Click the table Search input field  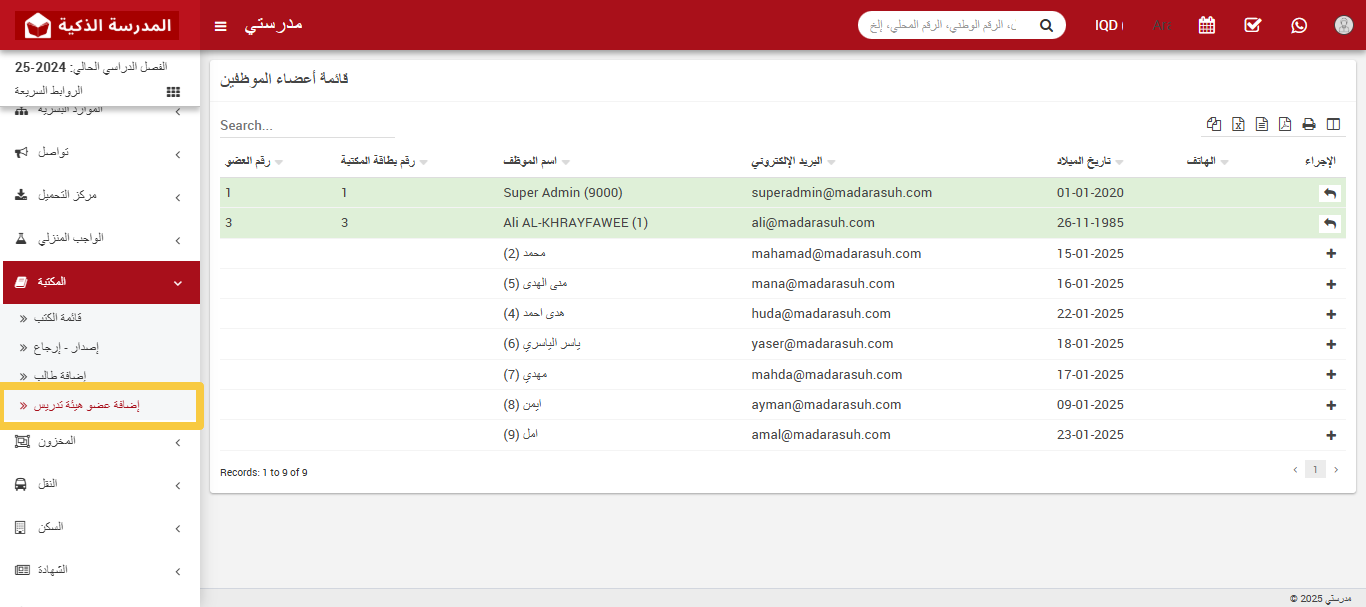pos(307,125)
